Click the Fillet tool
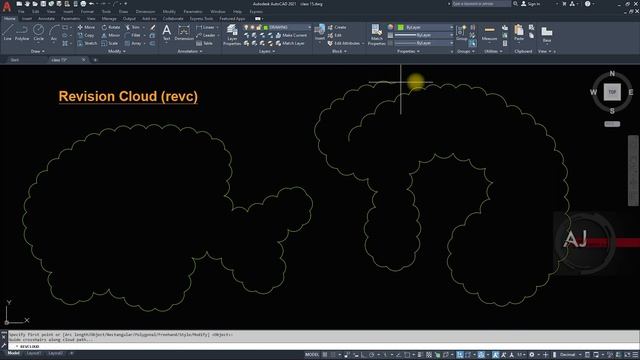 (x=133, y=36)
